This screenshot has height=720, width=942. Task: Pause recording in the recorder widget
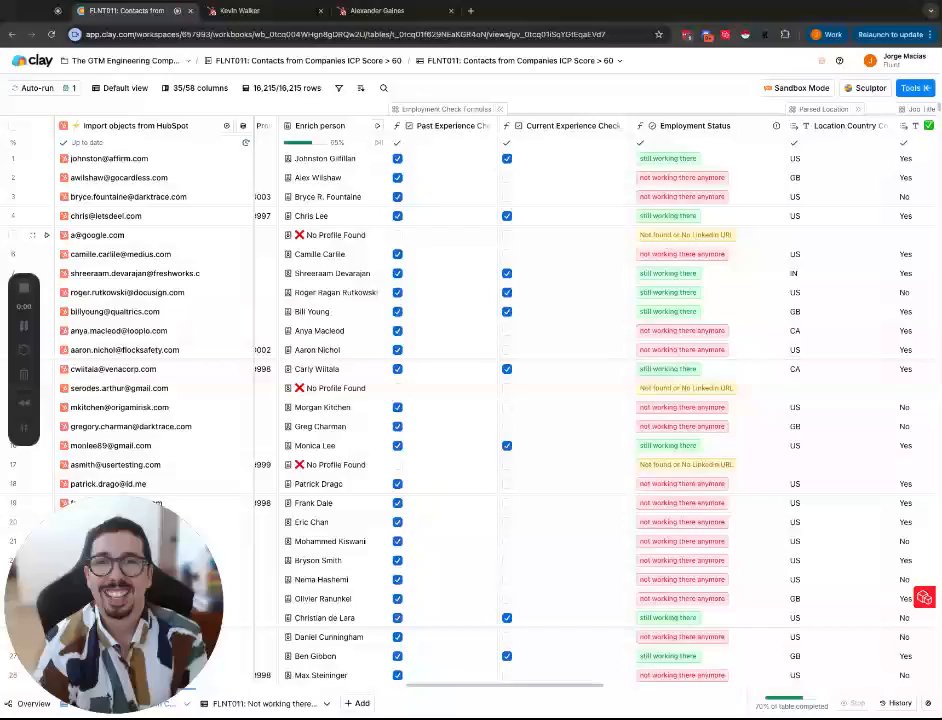24,326
